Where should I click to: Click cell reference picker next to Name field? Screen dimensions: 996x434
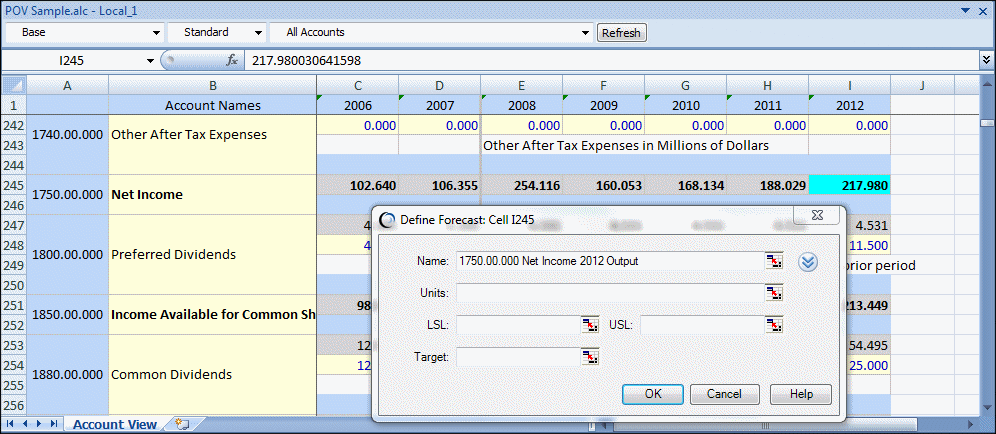[x=774, y=261]
